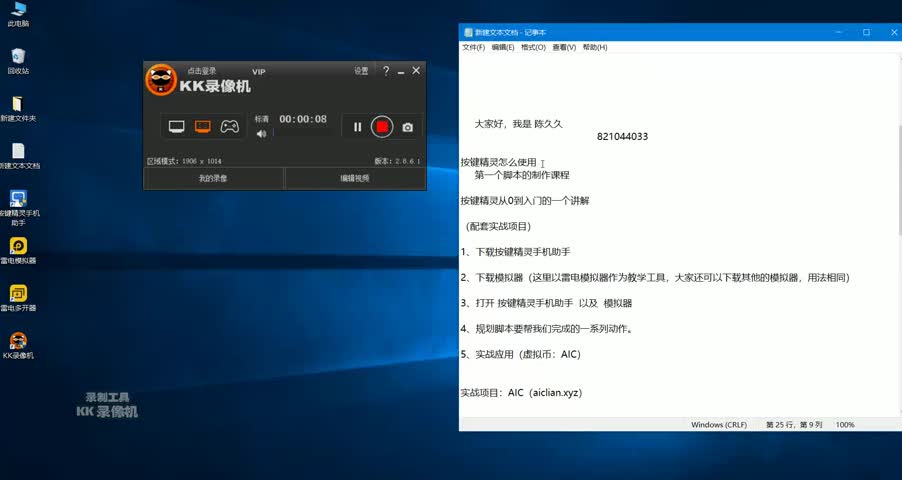Take a screenshot with camera icon

click(x=408, y=127)
